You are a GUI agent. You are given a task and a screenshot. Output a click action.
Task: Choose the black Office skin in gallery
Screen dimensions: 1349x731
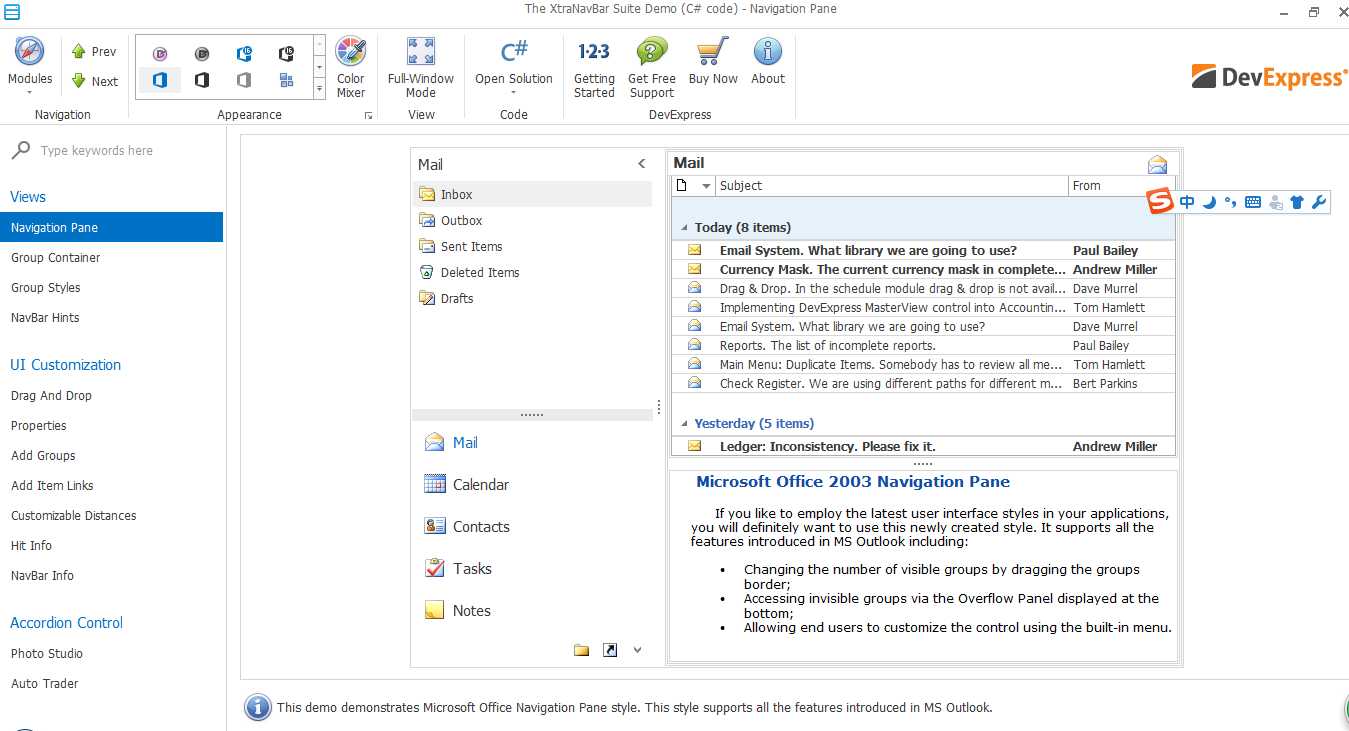point(202,80)
